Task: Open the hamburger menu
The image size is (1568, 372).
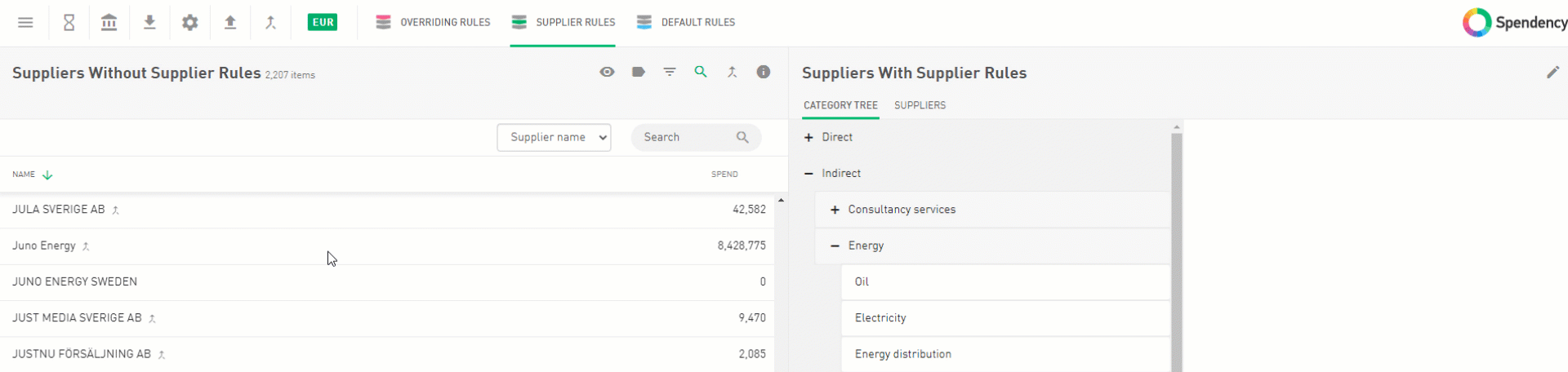Action: pos(25,23)
